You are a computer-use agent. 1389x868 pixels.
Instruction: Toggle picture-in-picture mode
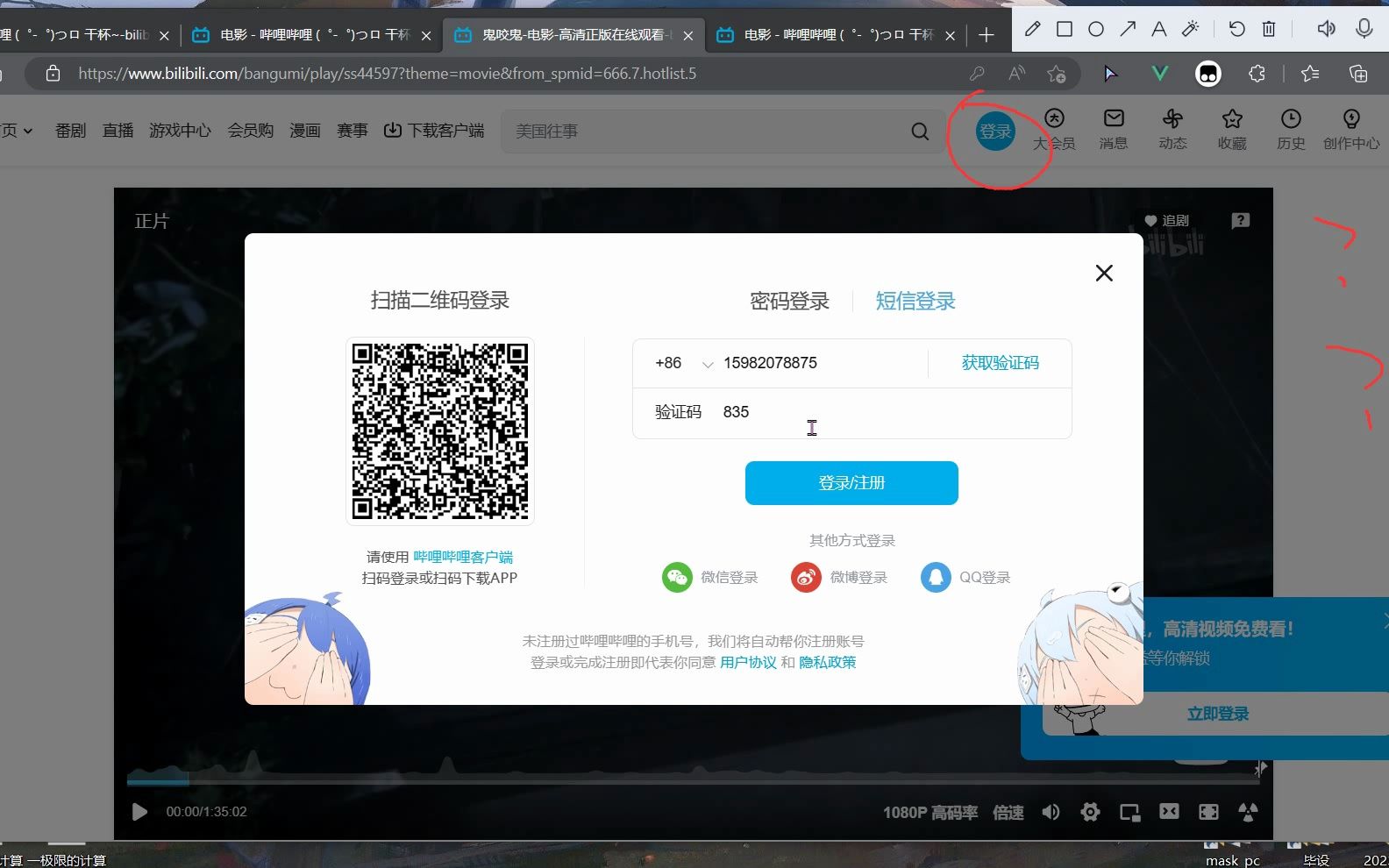(1130, 813)
